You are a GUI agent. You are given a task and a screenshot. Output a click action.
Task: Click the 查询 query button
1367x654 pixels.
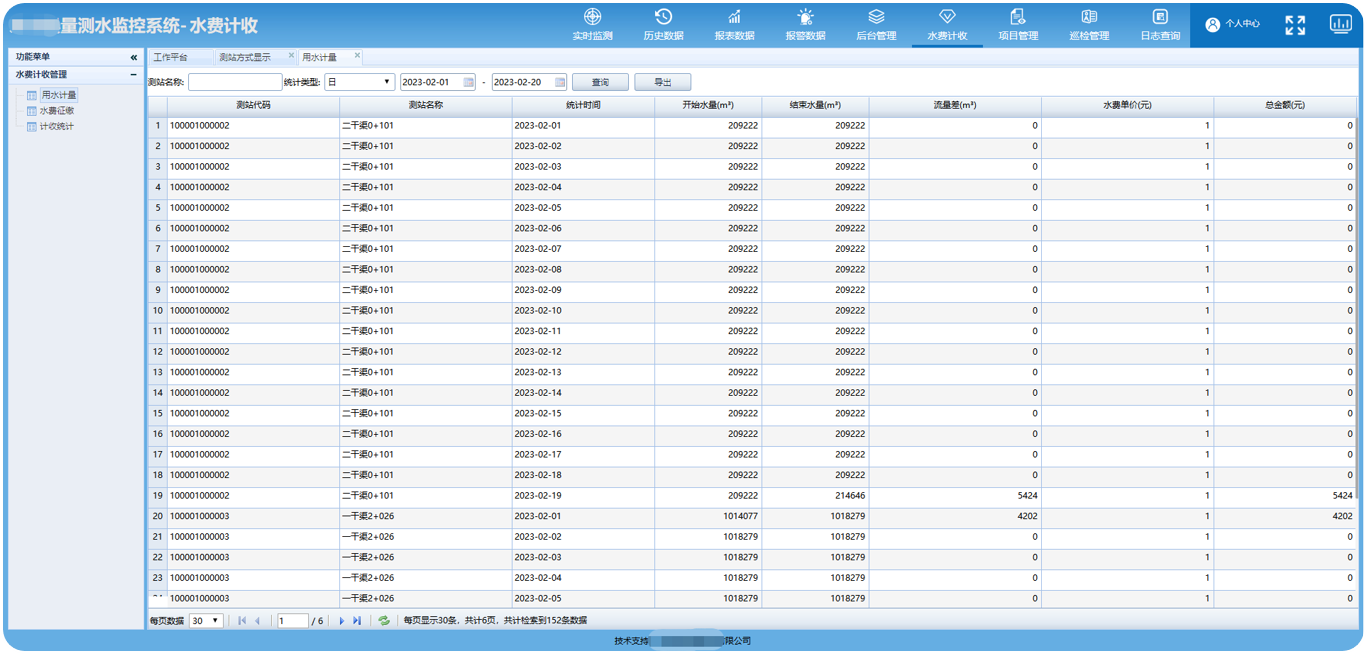(x=600, y=82)
